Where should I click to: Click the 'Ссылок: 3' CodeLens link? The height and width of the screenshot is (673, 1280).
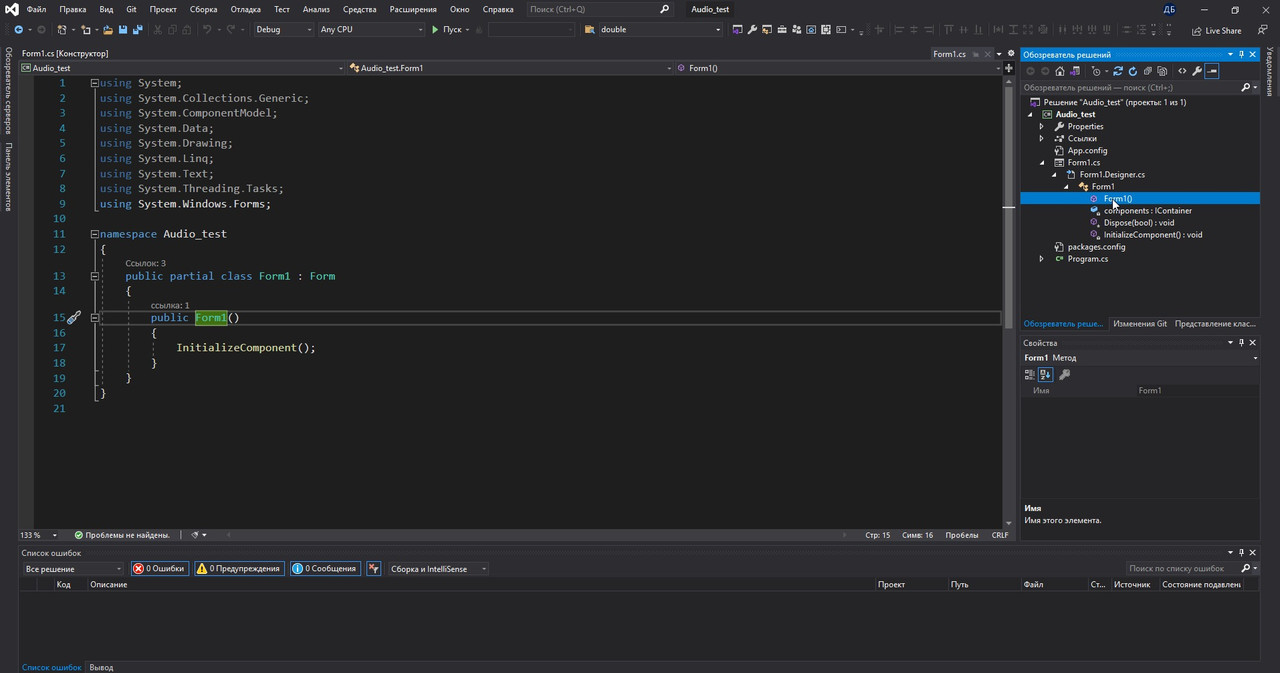coord(145,263)
